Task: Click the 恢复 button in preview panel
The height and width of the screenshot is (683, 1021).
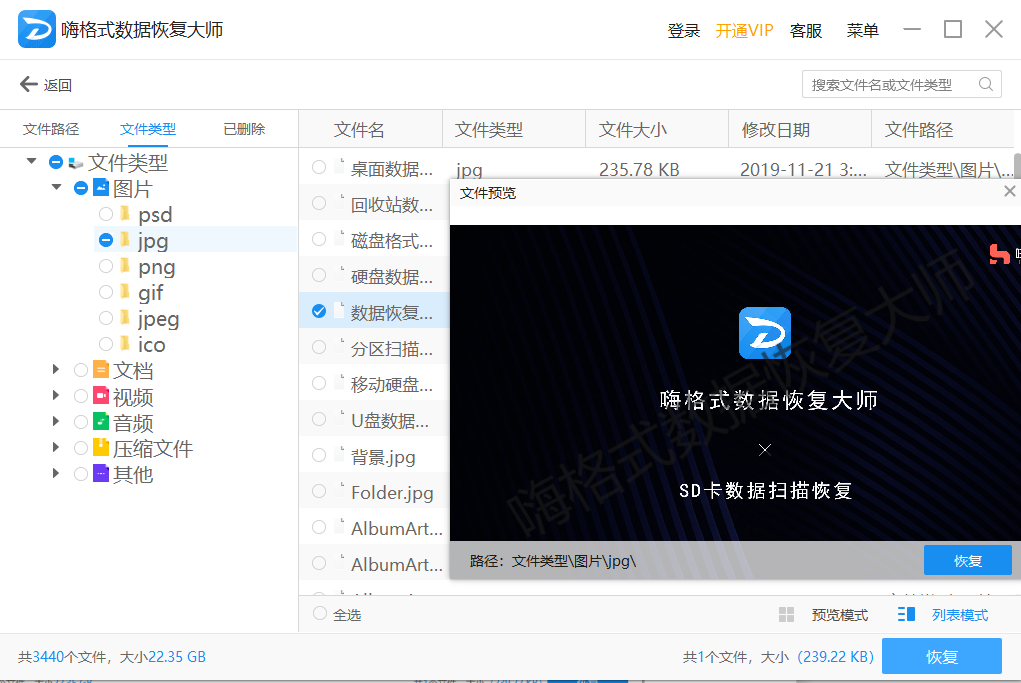Action: [x=968, y=561]
